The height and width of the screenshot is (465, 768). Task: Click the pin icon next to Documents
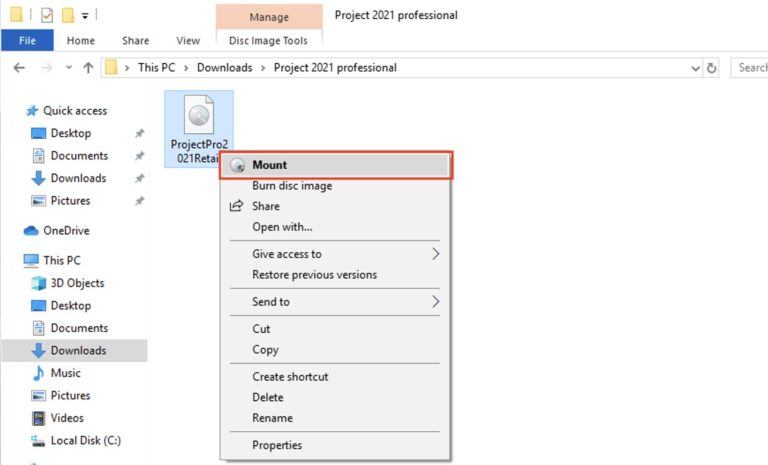pyautogui.click(x=140, y=156)
